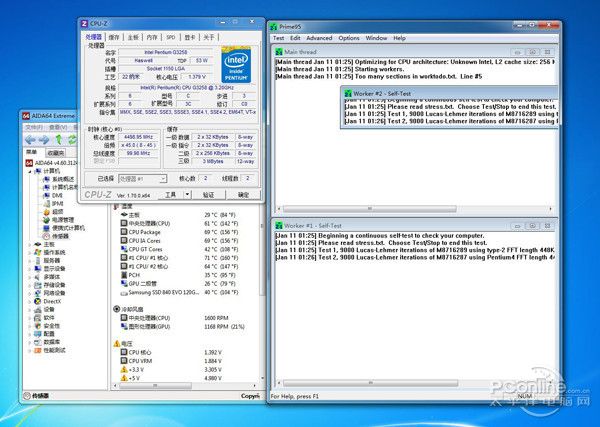Select the 安全性 security tree item
This screenshot has width=600, height=427.
[x=52, y=326]
